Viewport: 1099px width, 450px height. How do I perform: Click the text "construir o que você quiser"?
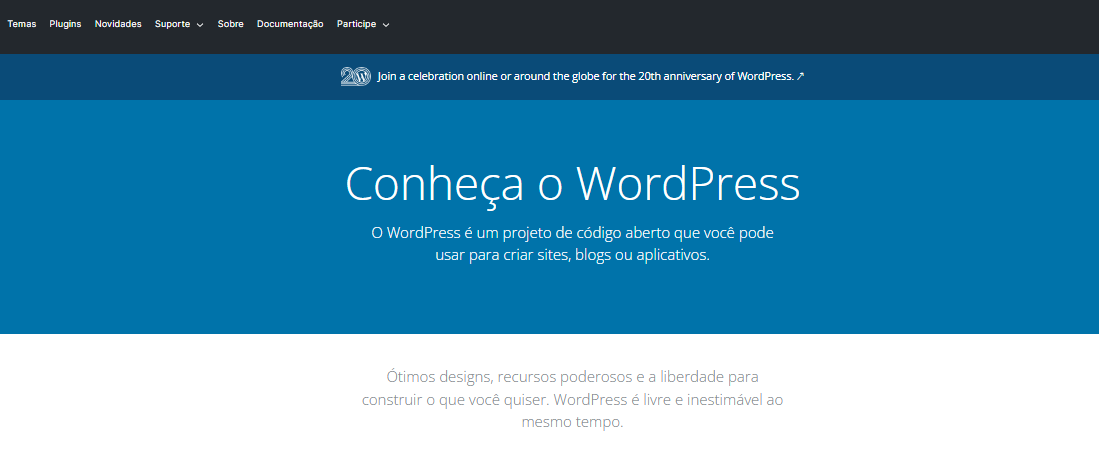point(453,400)
